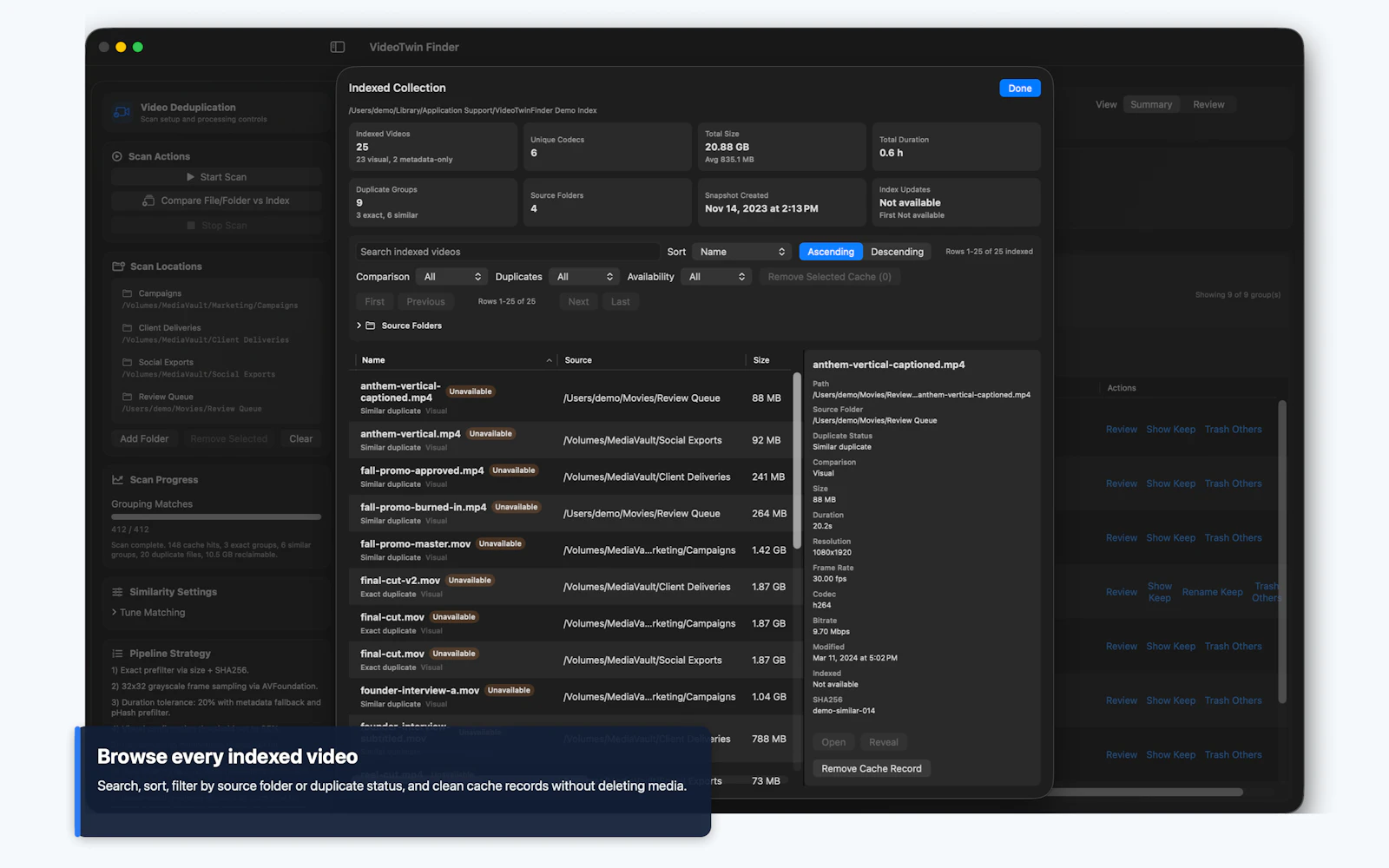Select the fall-promo-approved.mp4 row
Screen dimensions: 1389x868
click(571, 477)
